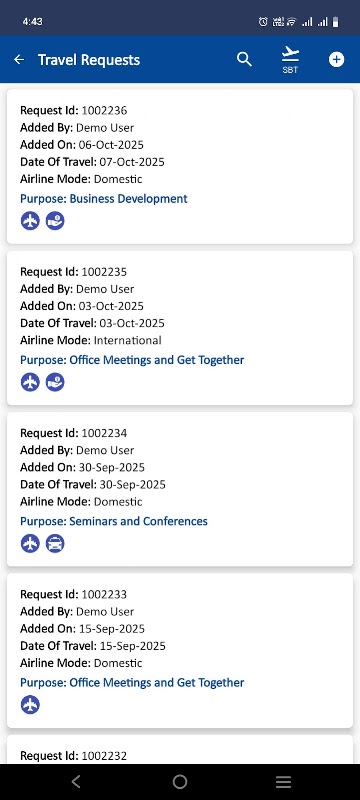The height and width of the screenshot is (800, 360).
Task: Click Added On 30-Sep-2025
Action: pos(82,467)
